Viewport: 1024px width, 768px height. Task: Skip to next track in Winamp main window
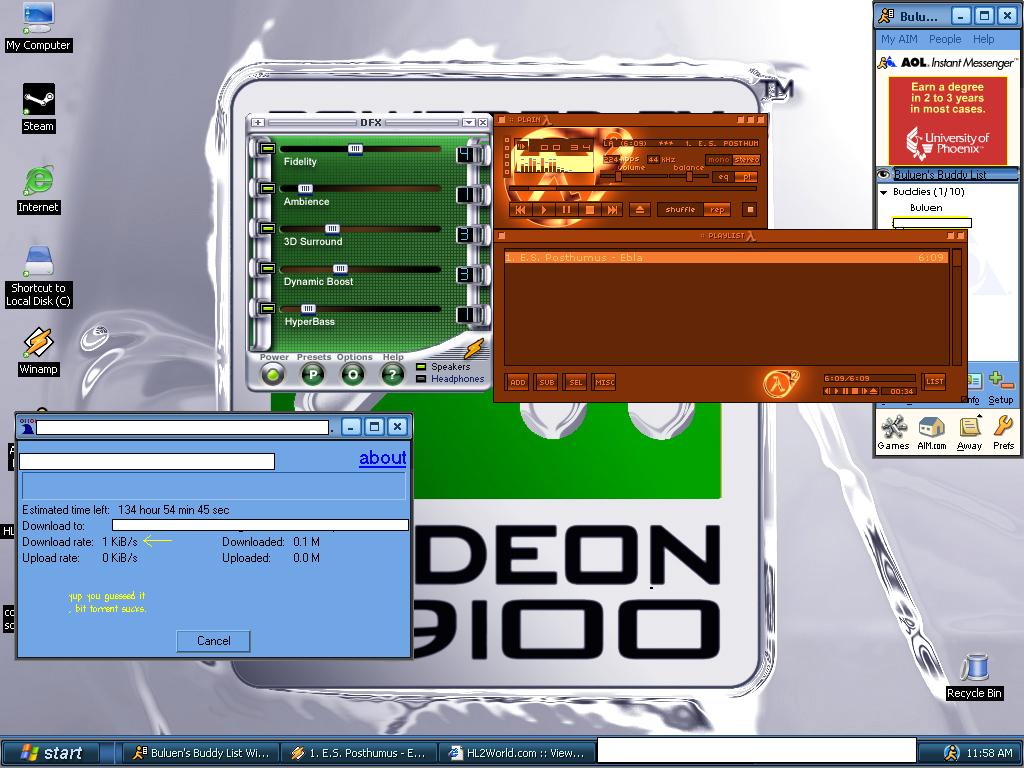pos(612,210)
